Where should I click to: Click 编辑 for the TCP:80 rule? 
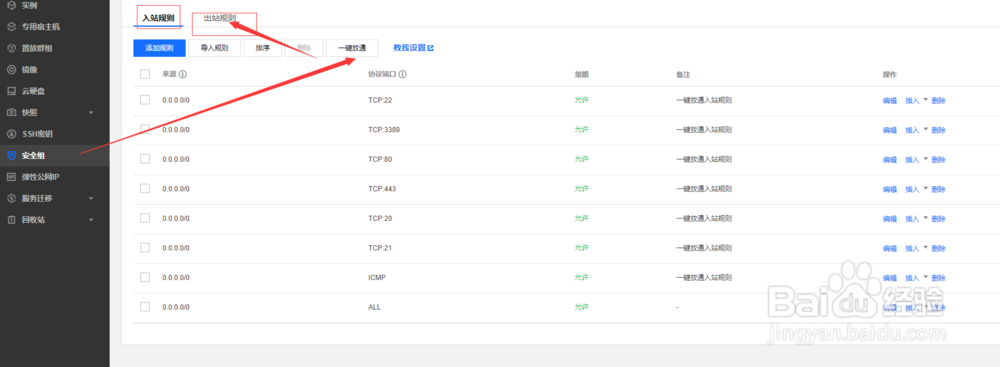tap(890, 159)
